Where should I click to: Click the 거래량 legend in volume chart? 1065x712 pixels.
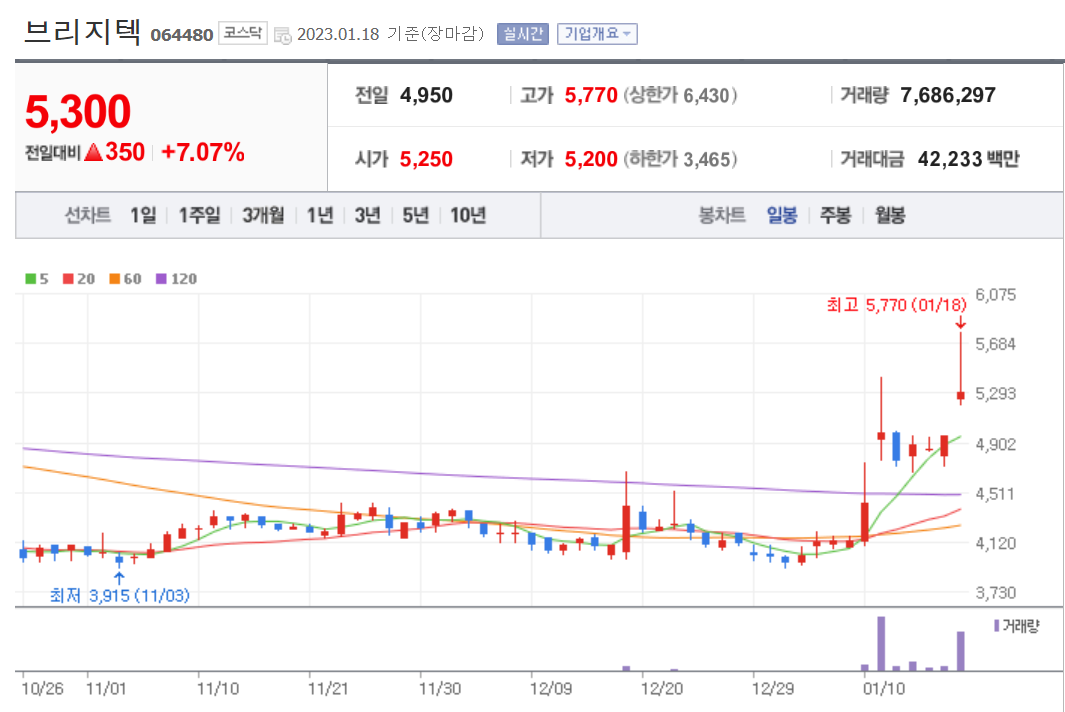point(1017,626)
